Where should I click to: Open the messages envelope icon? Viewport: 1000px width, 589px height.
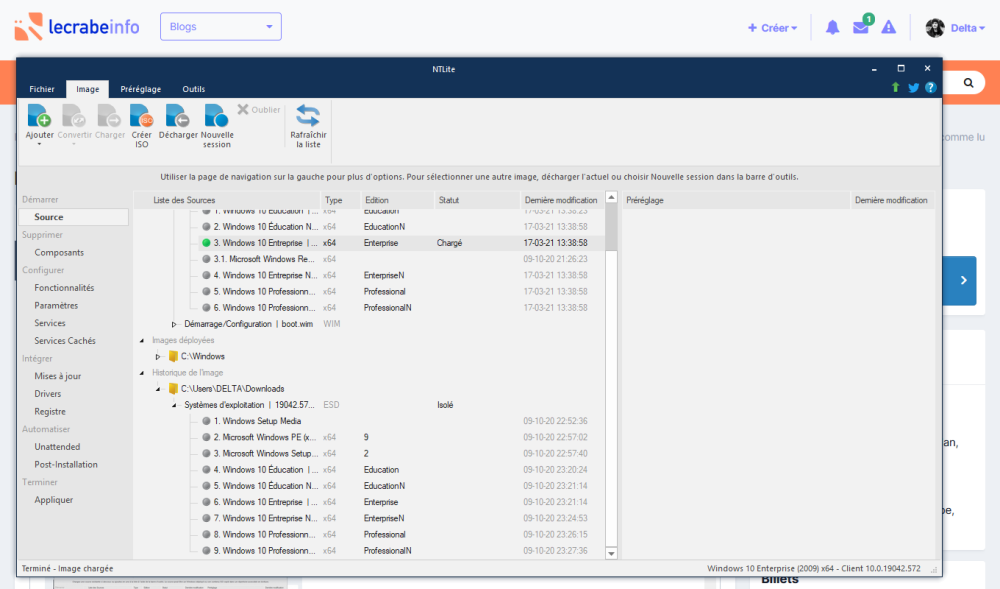pyautogui.click(x=860, y=28)
